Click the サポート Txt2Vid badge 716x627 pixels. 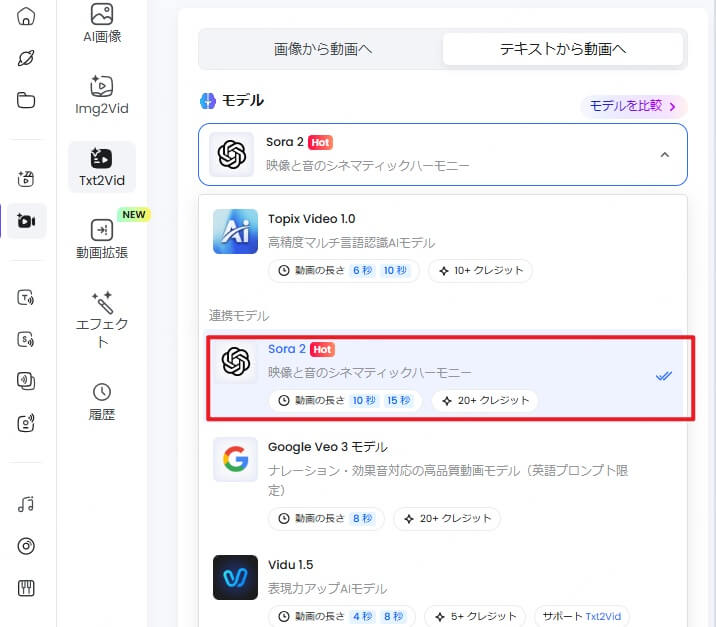tap(582, 616)
